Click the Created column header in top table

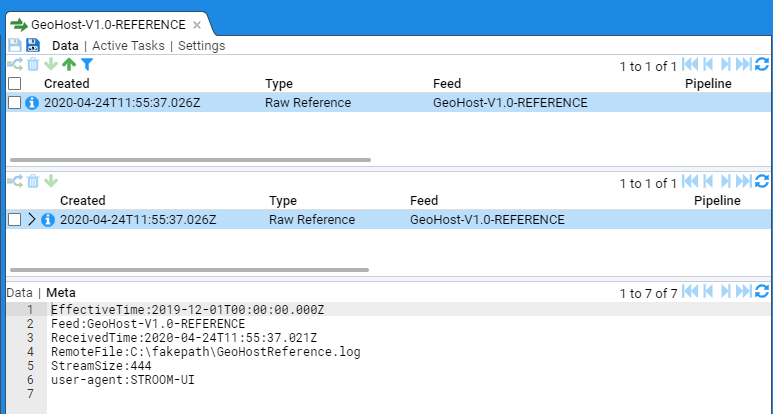tap(66, 84)
